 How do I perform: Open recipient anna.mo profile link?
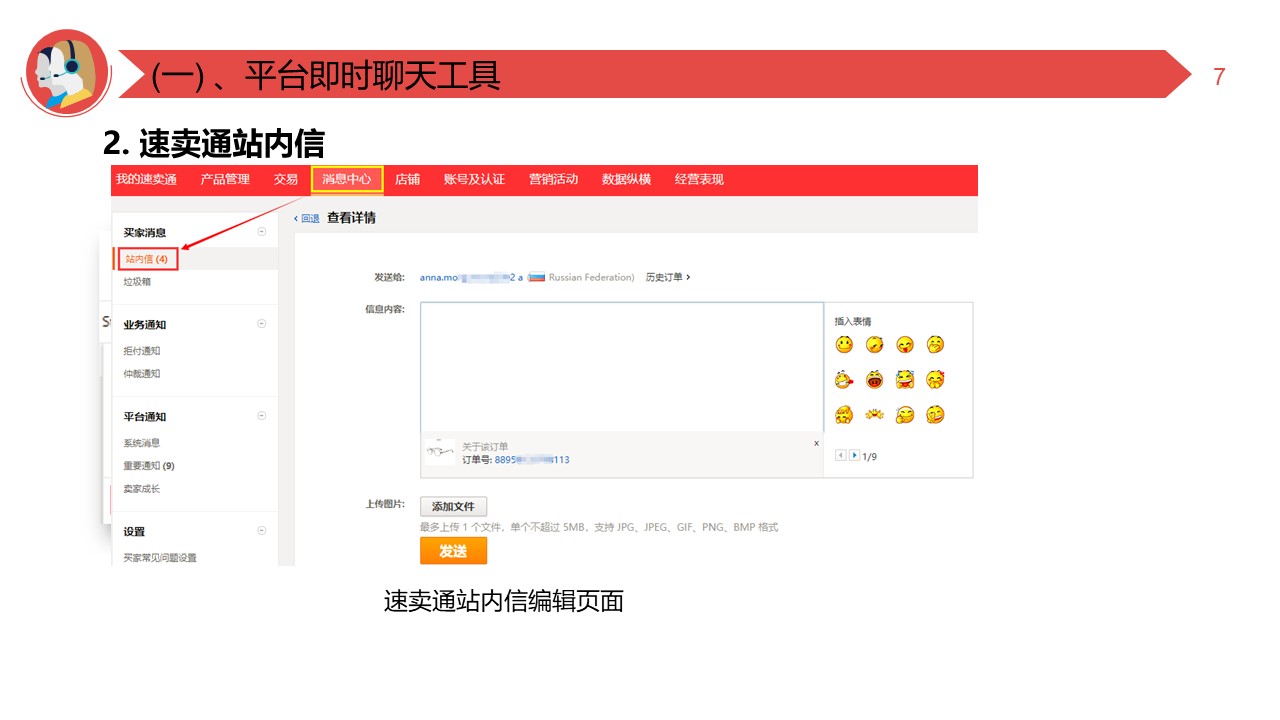pyautogui.click(x=472, y=277)
